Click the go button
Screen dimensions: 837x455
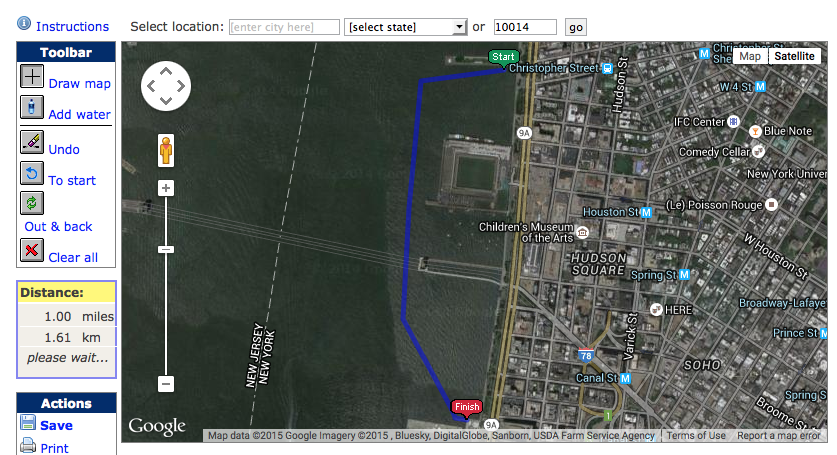(576, 27)
